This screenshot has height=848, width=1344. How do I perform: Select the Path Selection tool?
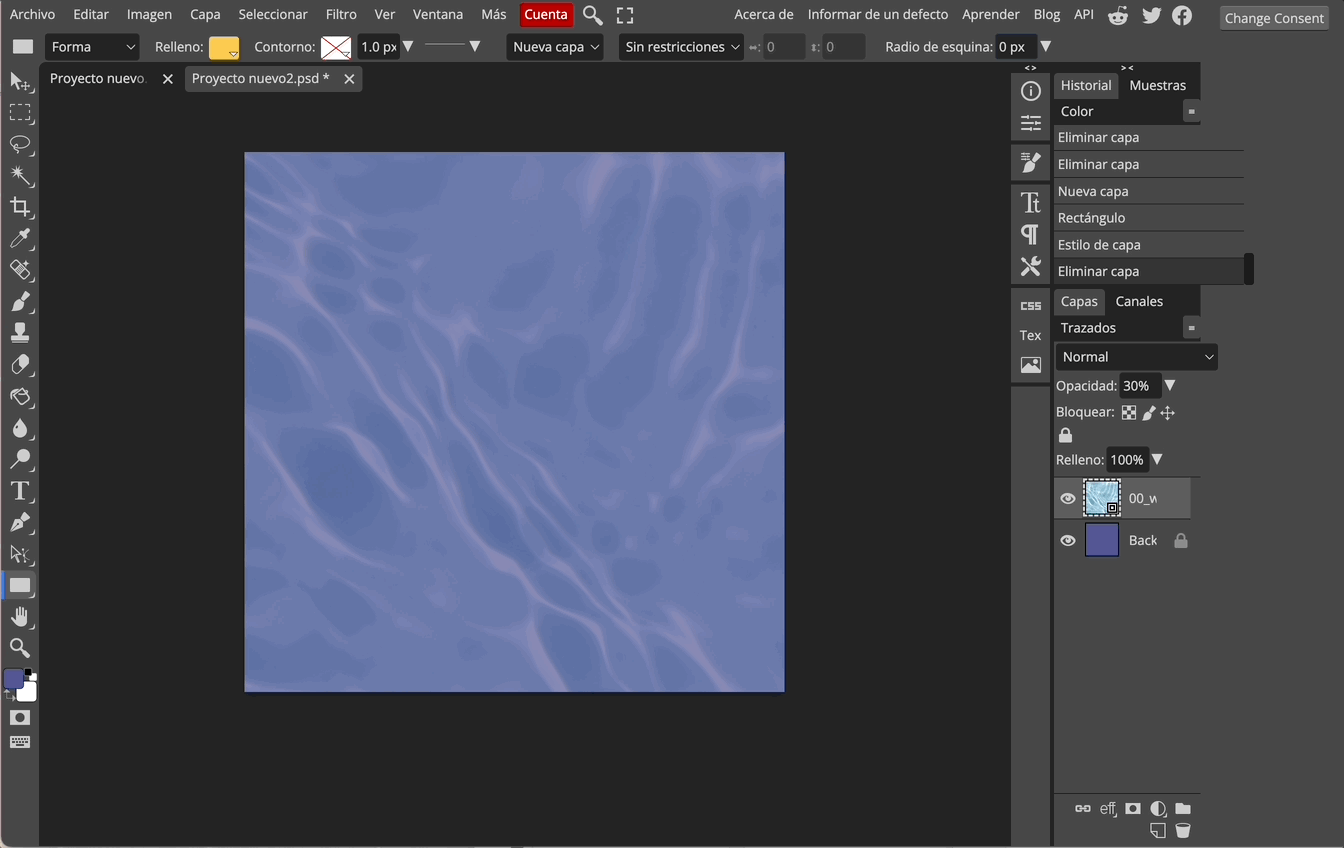click(x=20, y=553)
